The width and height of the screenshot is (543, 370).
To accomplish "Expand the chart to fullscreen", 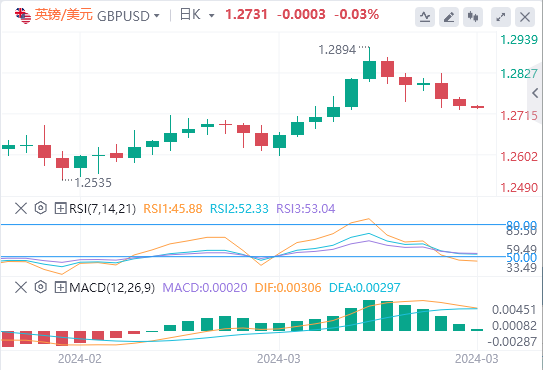I will tap(501, 17).
